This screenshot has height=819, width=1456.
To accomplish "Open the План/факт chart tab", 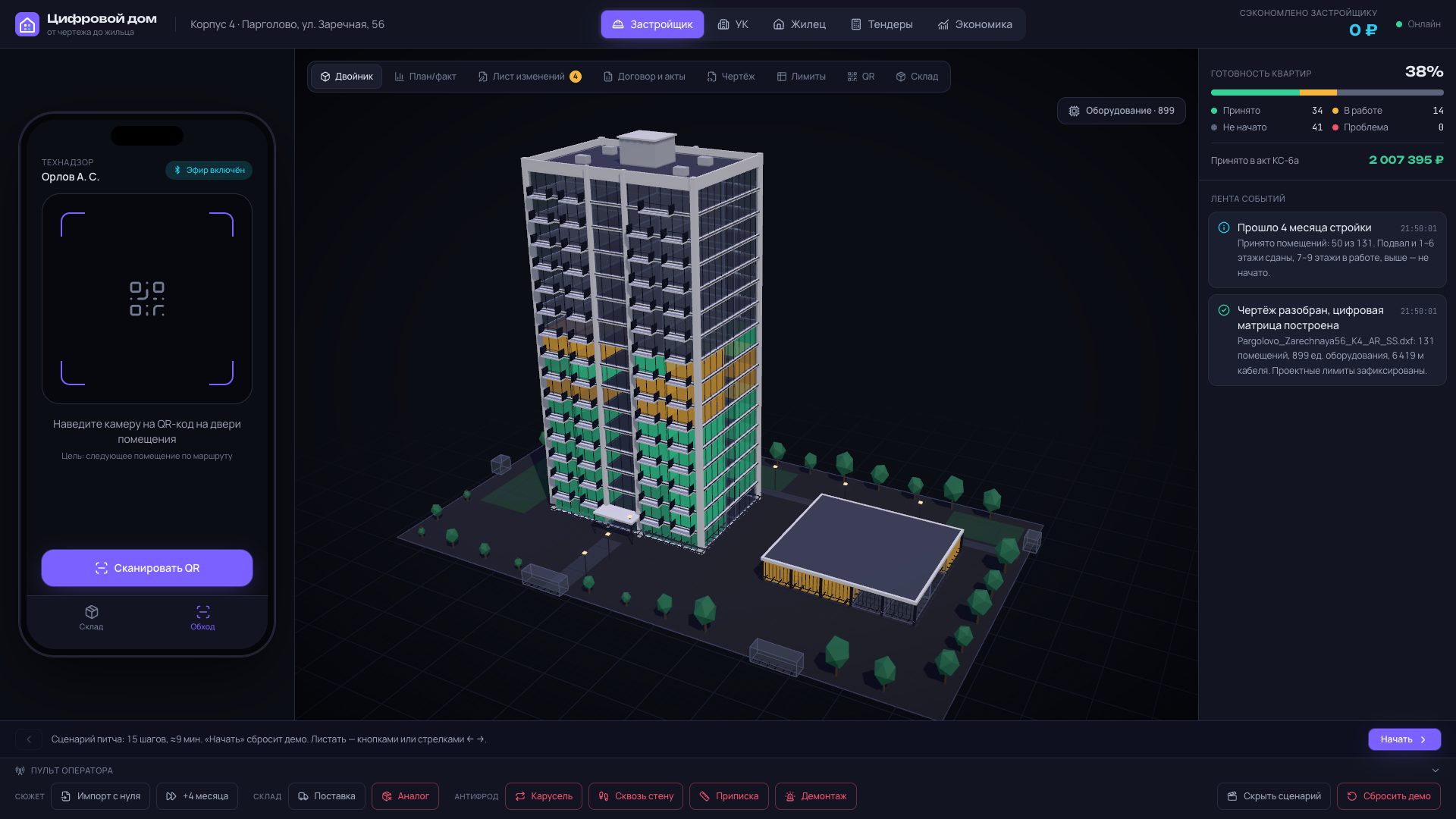I will click(x=425, y=77).
